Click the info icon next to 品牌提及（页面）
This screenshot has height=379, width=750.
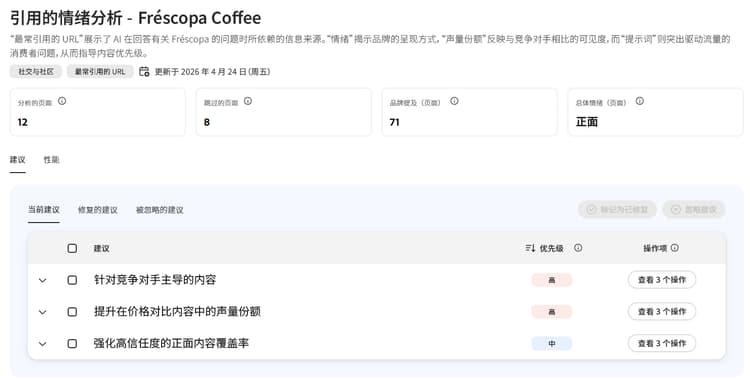[454, 101]
